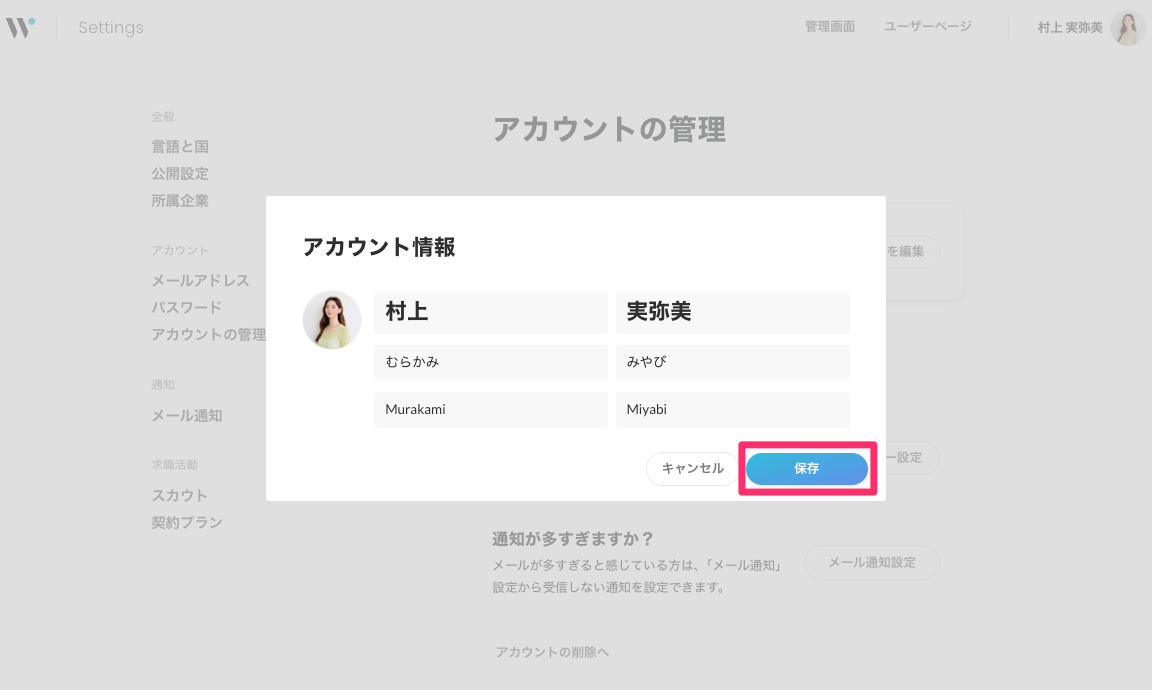Click the メール通知設定 button
Image resolution: width=1152 pixels, height=690 pixels.
pyautogui.click(x=872, y=562)
